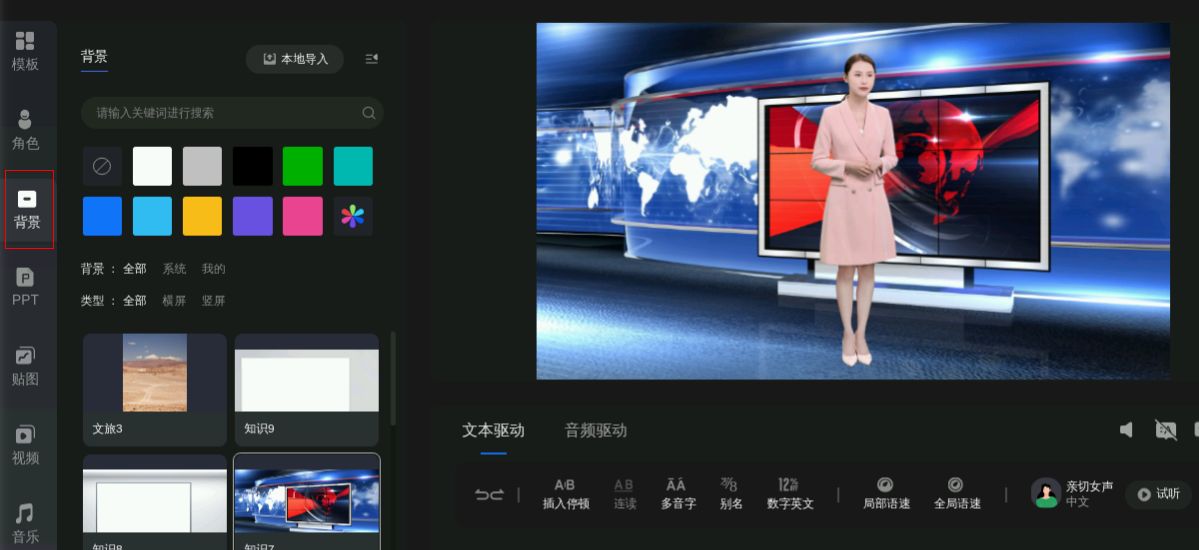Select the 横屏 landscape type filter
1199x550 pixels.
tap(174, 301)
